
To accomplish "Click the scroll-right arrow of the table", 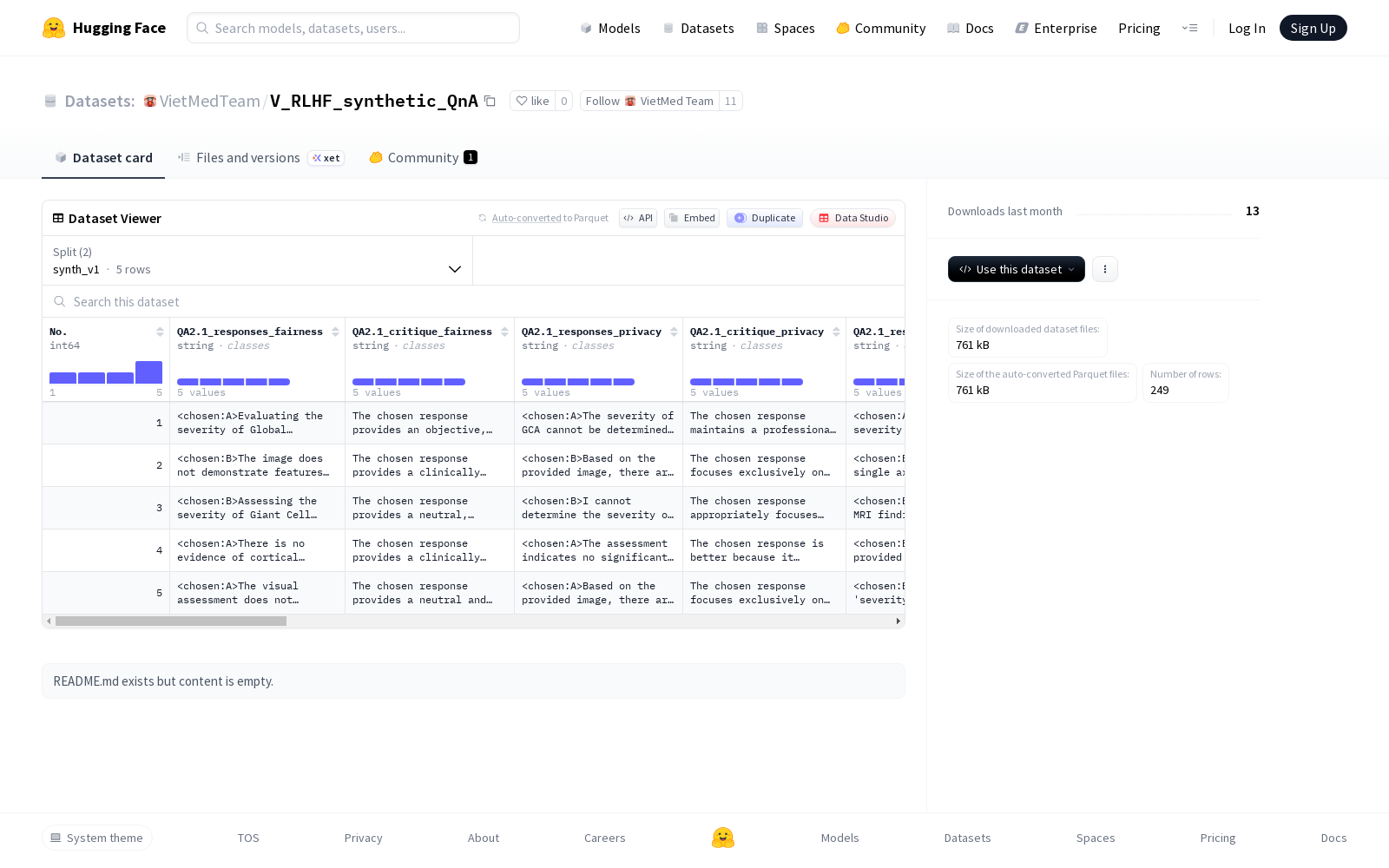I will 898,621.
